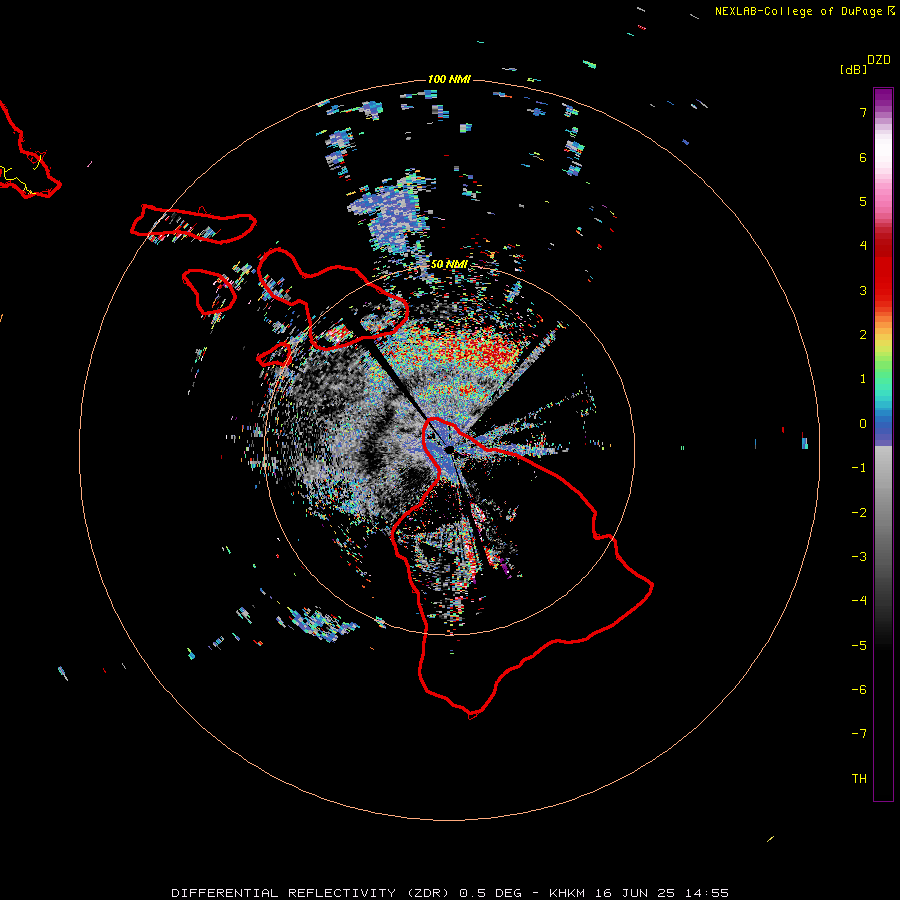Click the 3 value on color scale
This screenshot has width=900, height=900.
863,290
